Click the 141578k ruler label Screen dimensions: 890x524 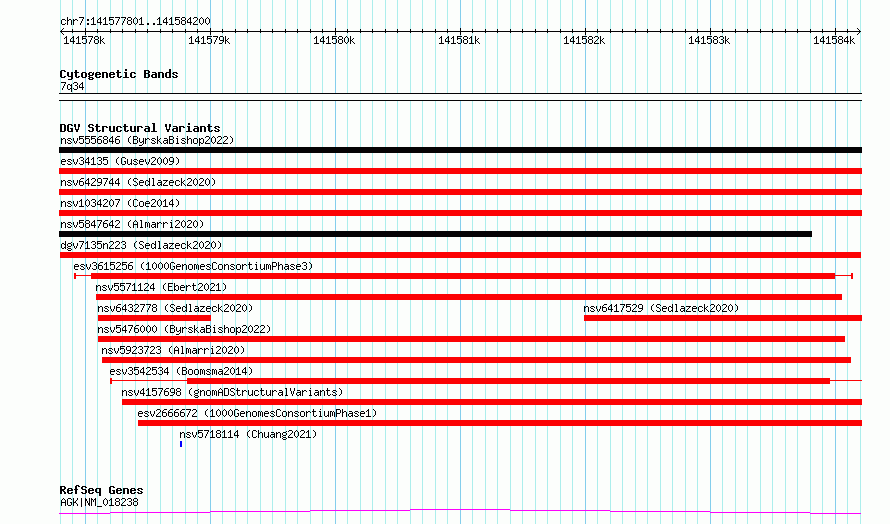[x=84, y=40]
